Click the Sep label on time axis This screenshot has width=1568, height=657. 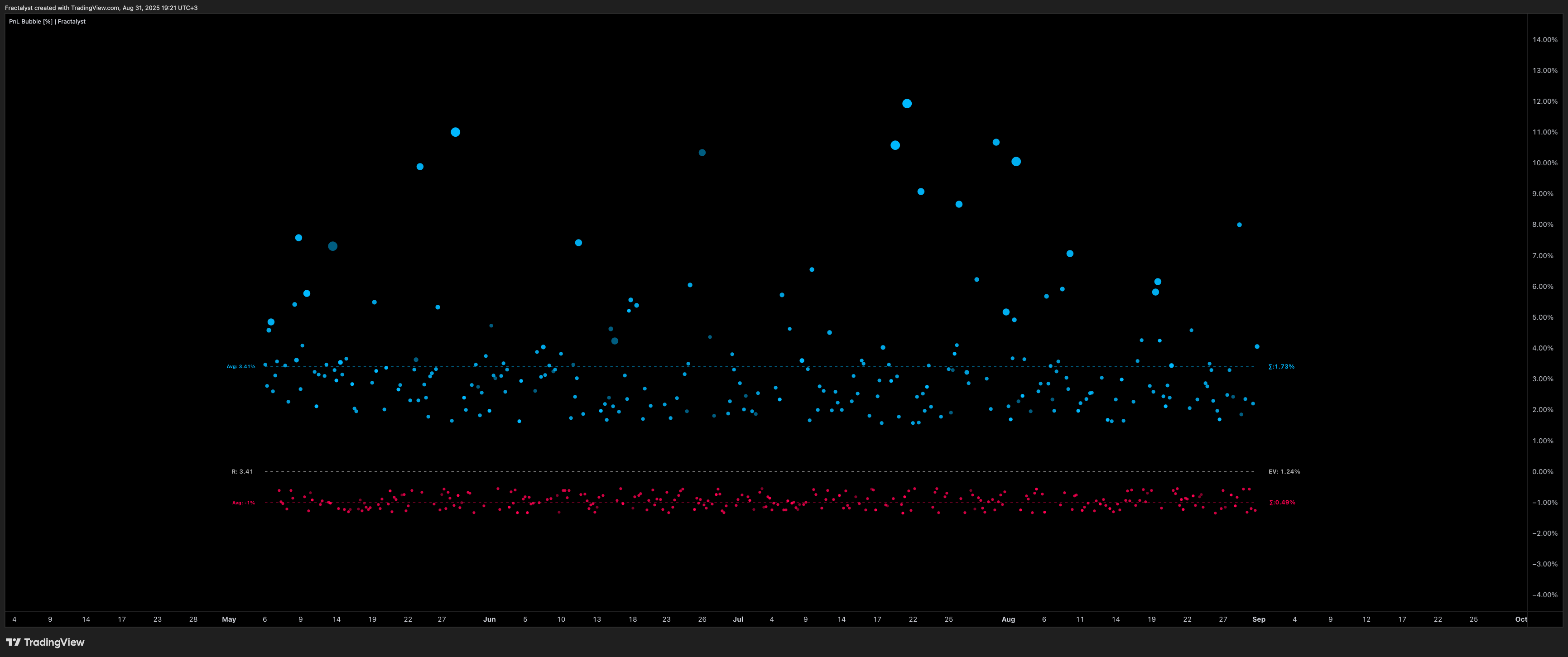tap(1259, 619)
